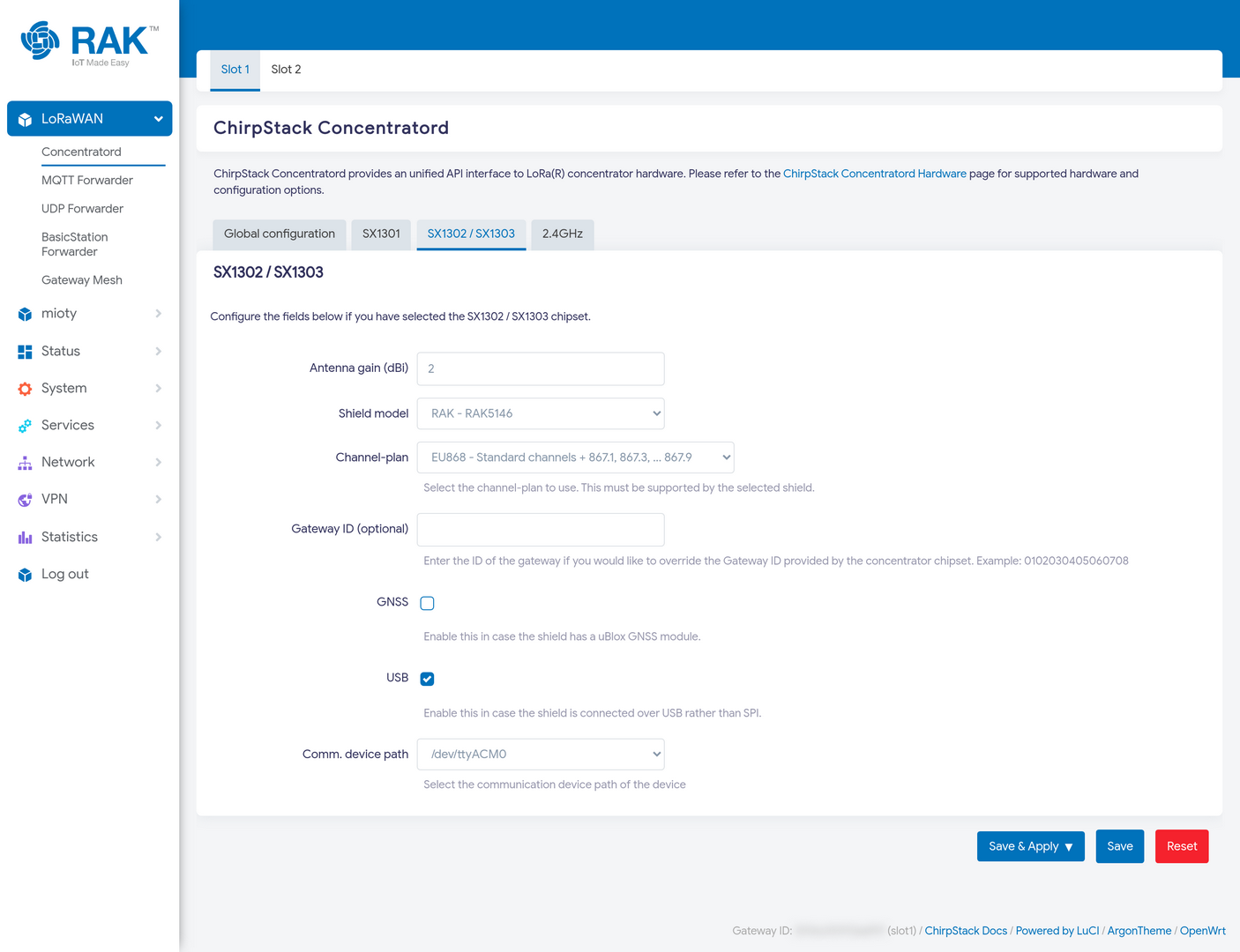Click the Log out menu item
Screen dimensions: 1240x952
[65, 575]
